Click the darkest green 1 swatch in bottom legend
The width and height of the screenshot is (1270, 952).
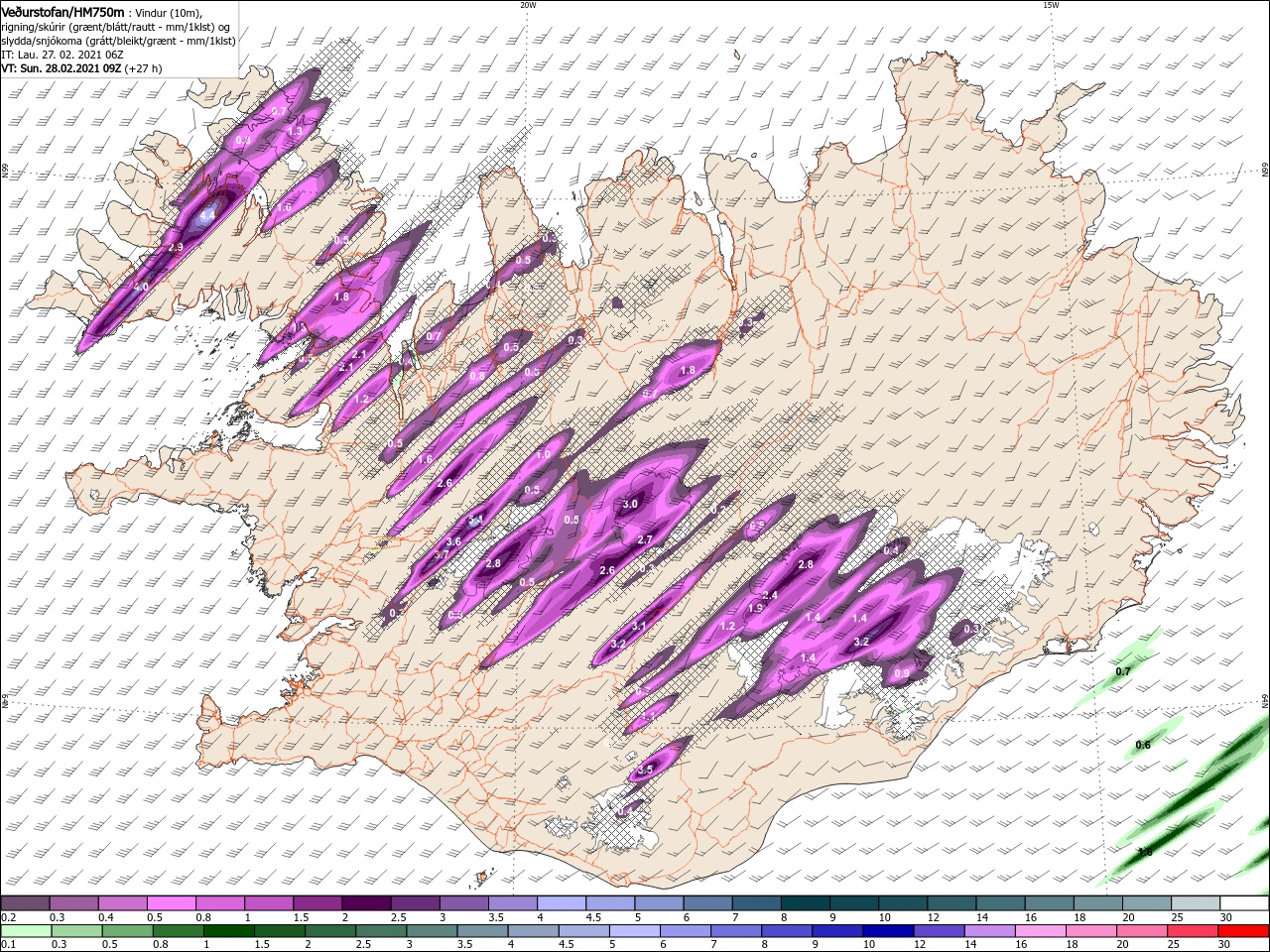[x=228, y=931]
